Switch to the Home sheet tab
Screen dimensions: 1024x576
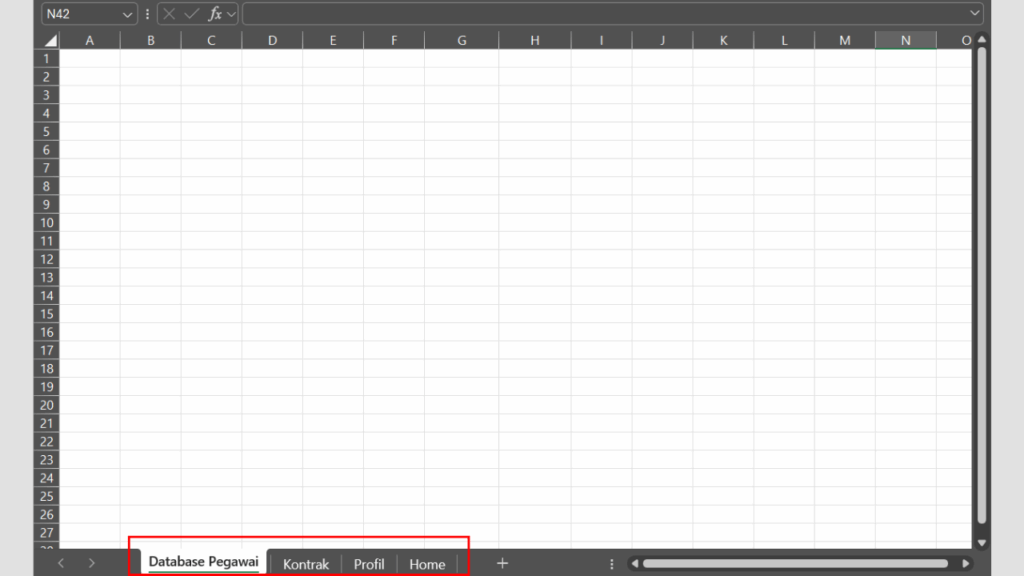pos(427,563)
